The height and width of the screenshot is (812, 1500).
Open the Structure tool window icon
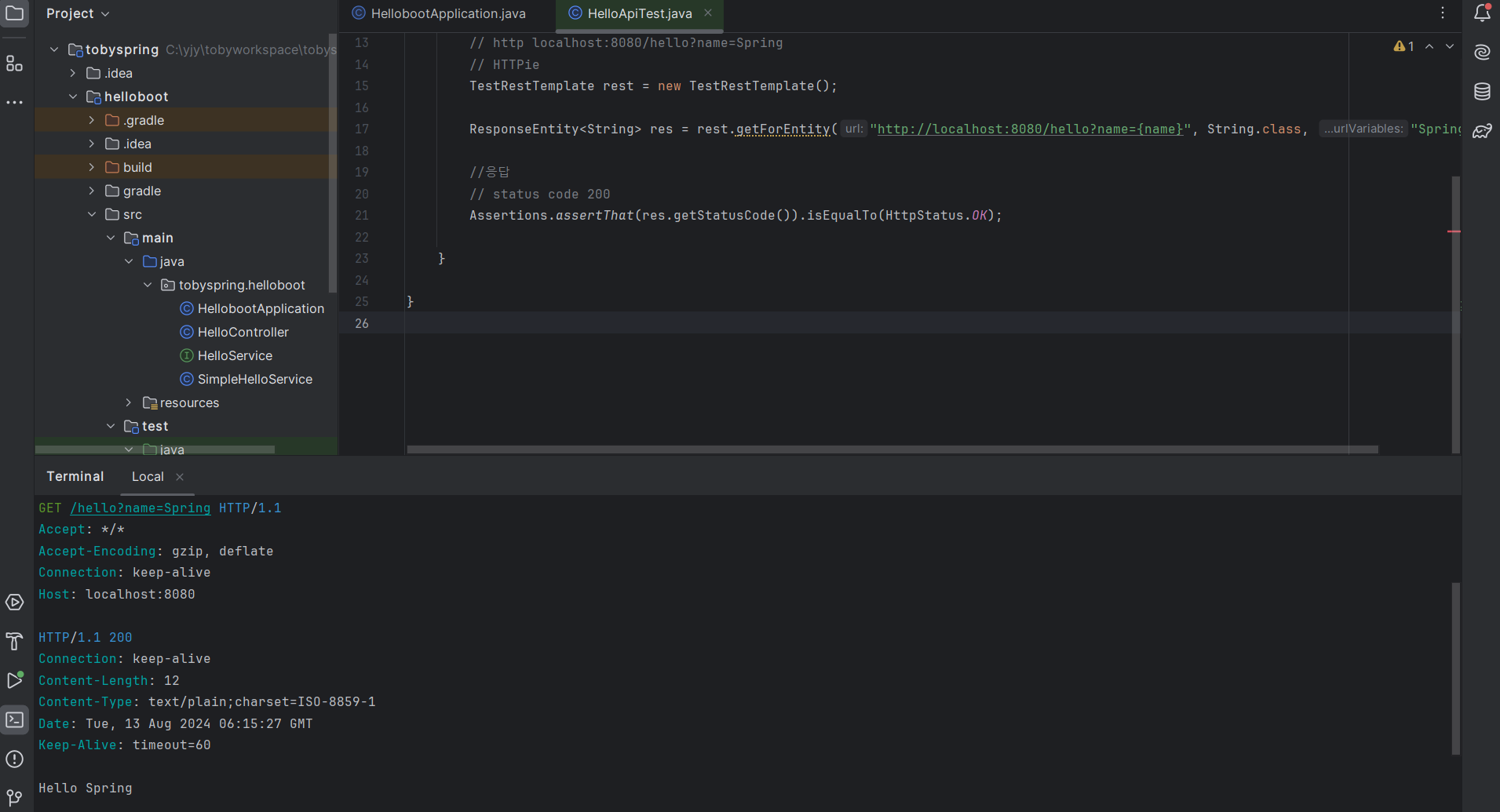tap(14, 64)
